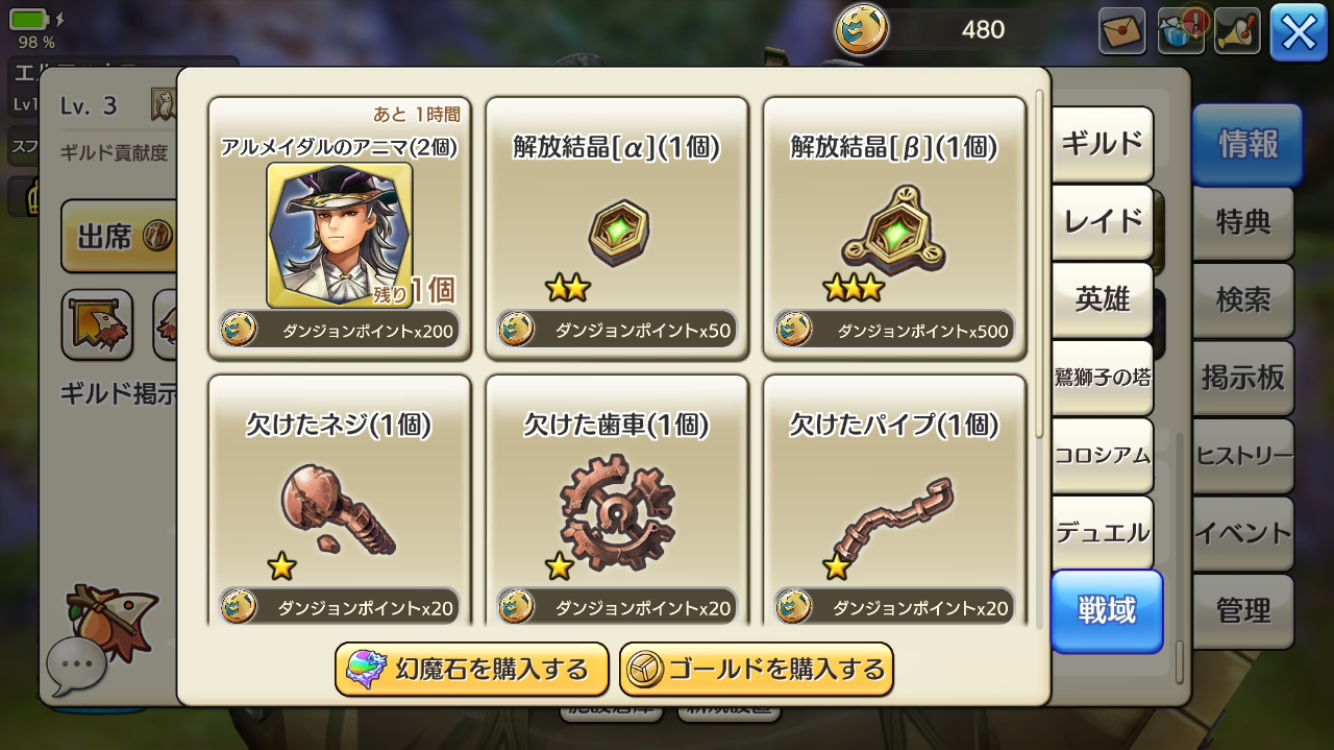
Task: Click 幻魔石を購入する button
Action: [472, 669]
